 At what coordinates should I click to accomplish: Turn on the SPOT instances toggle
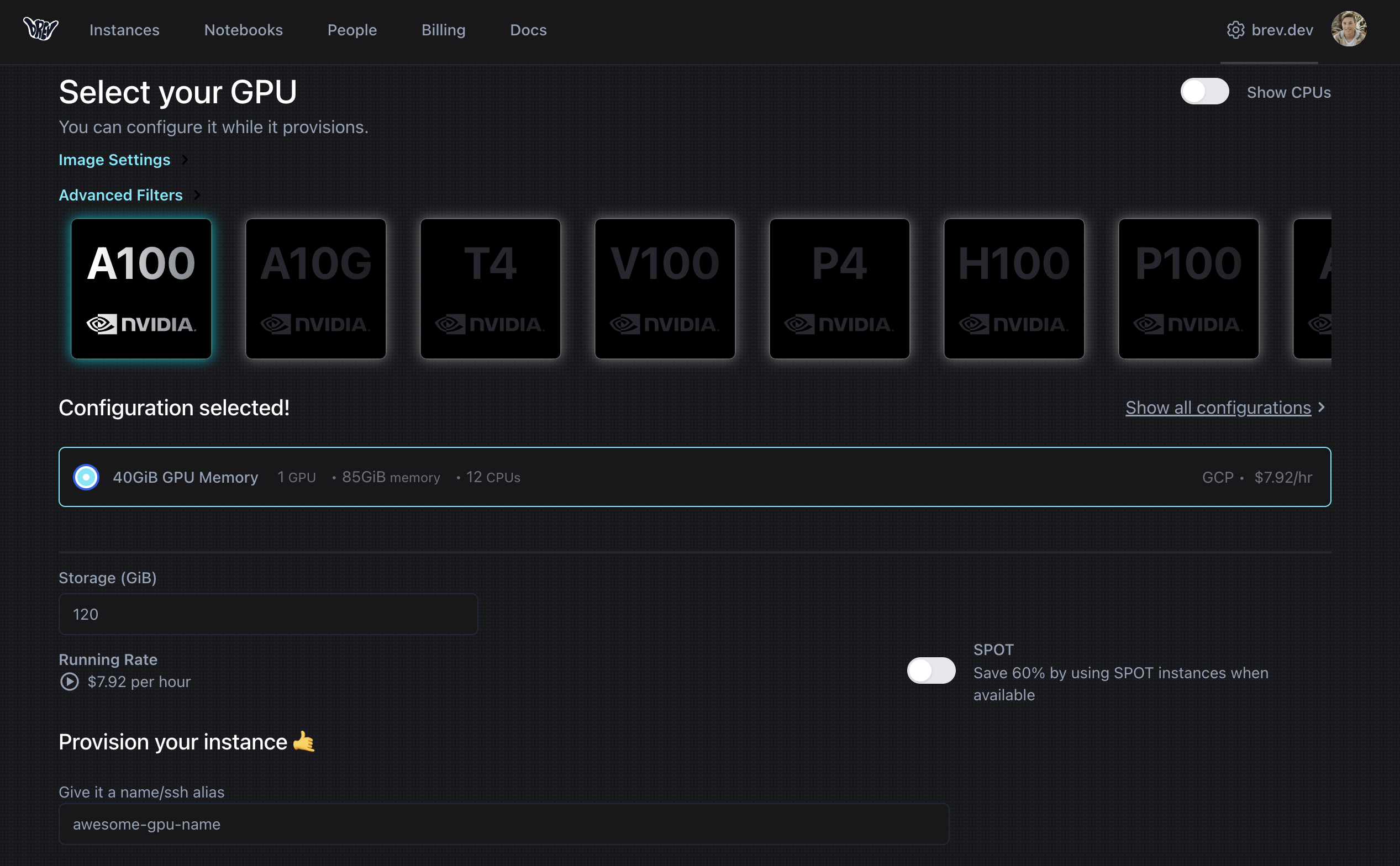click(x=931, y=670)
